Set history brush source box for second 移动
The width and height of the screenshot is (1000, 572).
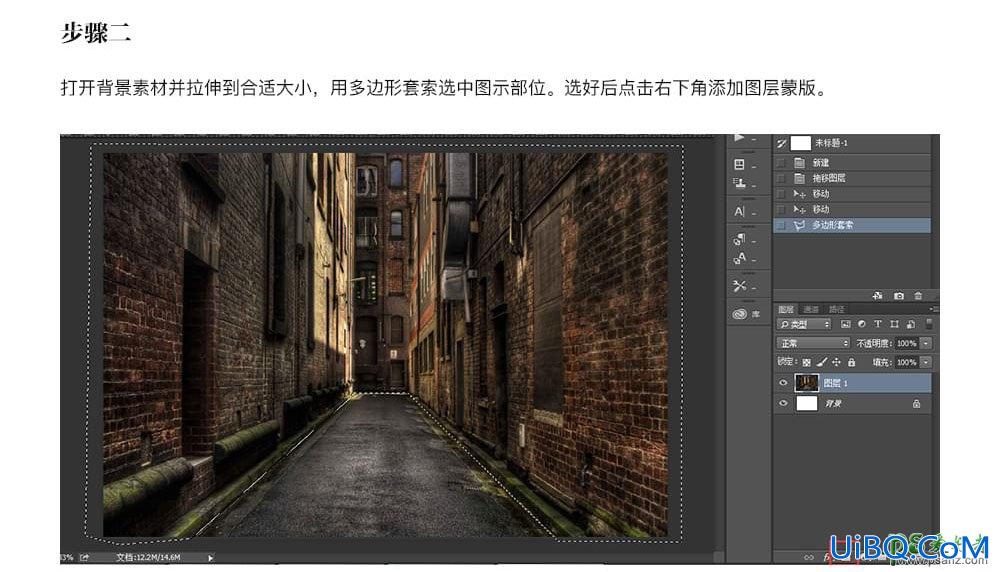pos(781,209)
